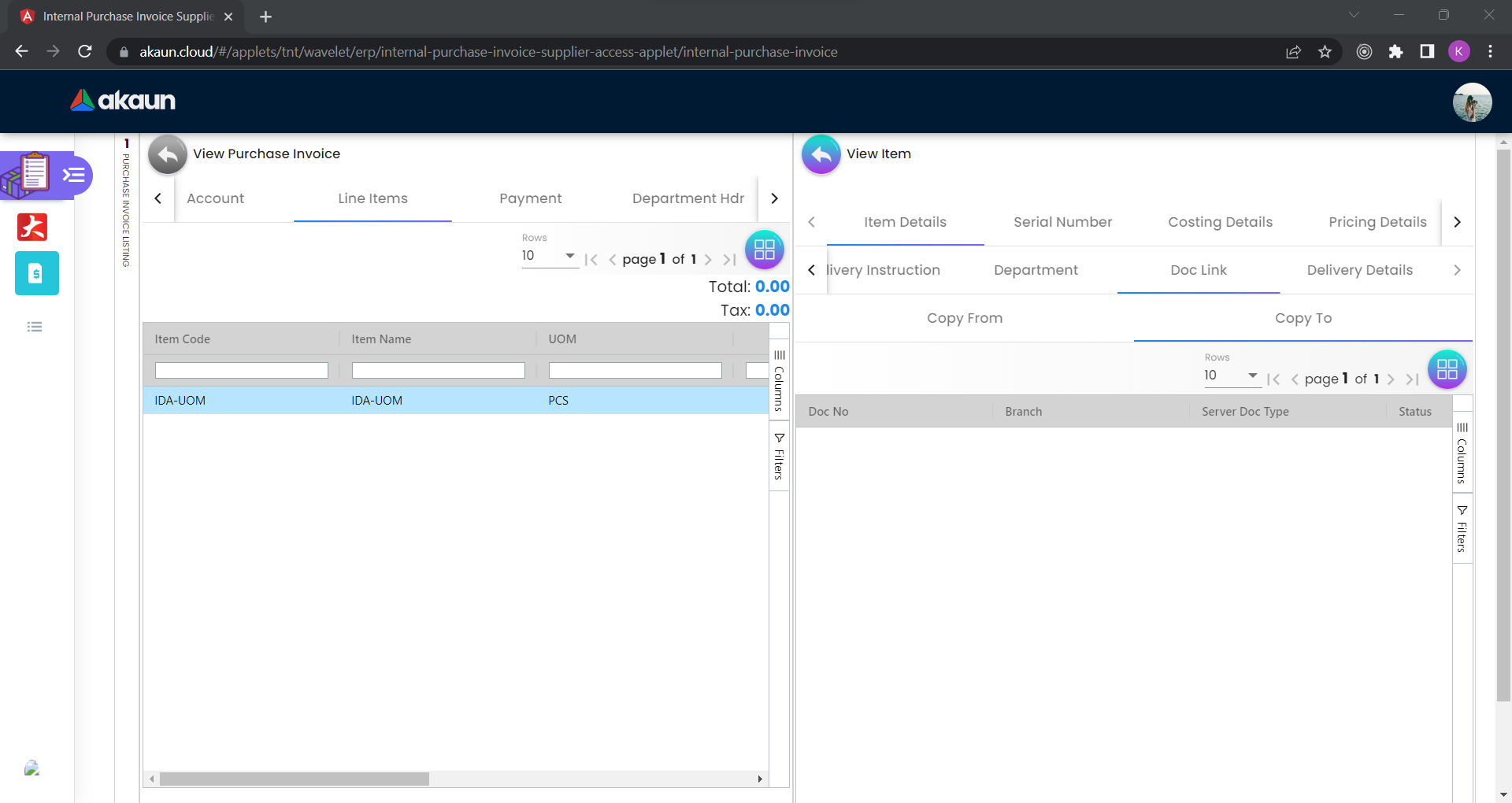1512x803 pixels.
Task: Click the red Acrobat-style sidebar icon
Action: (x=32, y=227)
